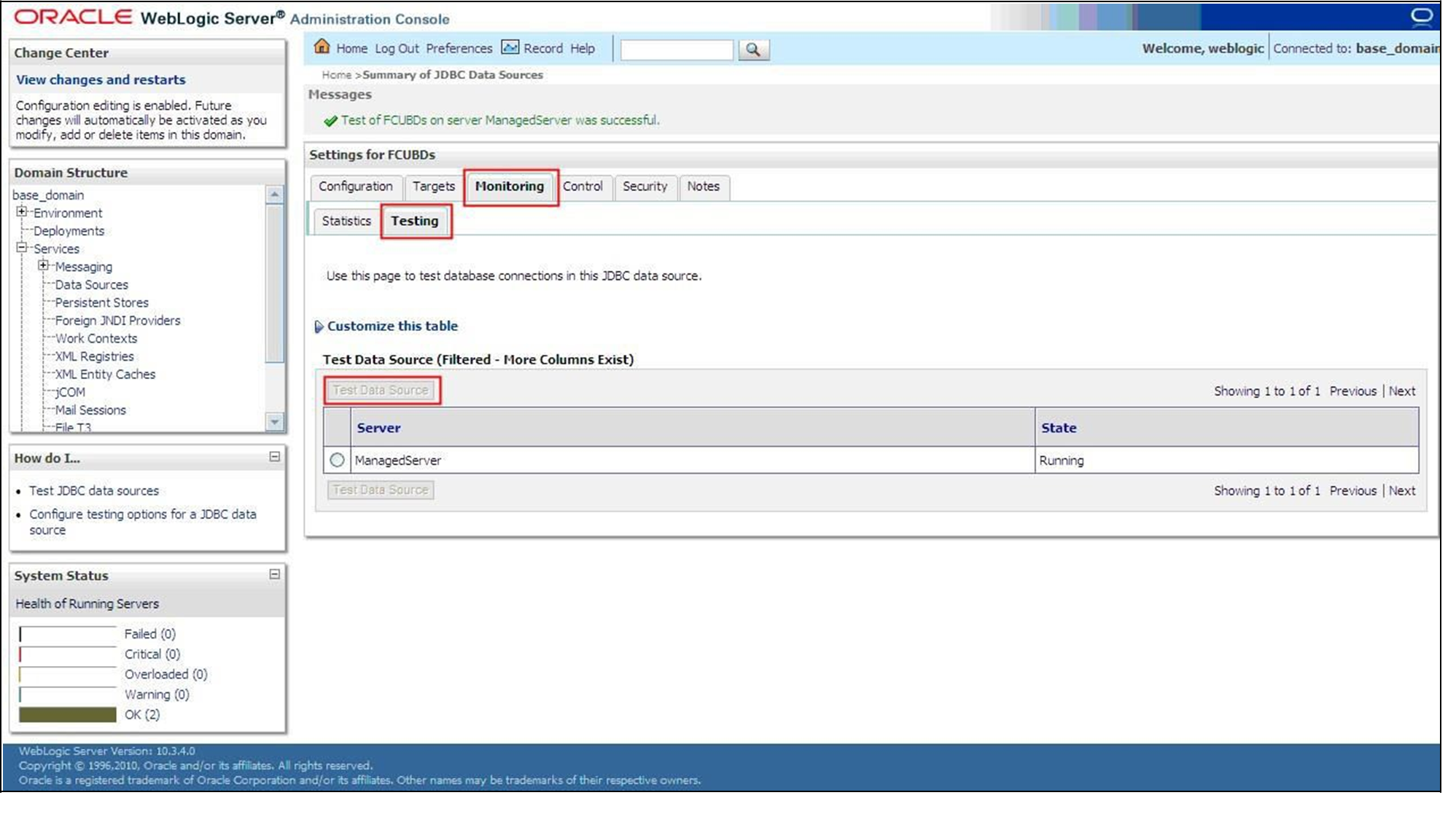
Task: Click the Home house icon in toolbar
Action: [322, 47]
